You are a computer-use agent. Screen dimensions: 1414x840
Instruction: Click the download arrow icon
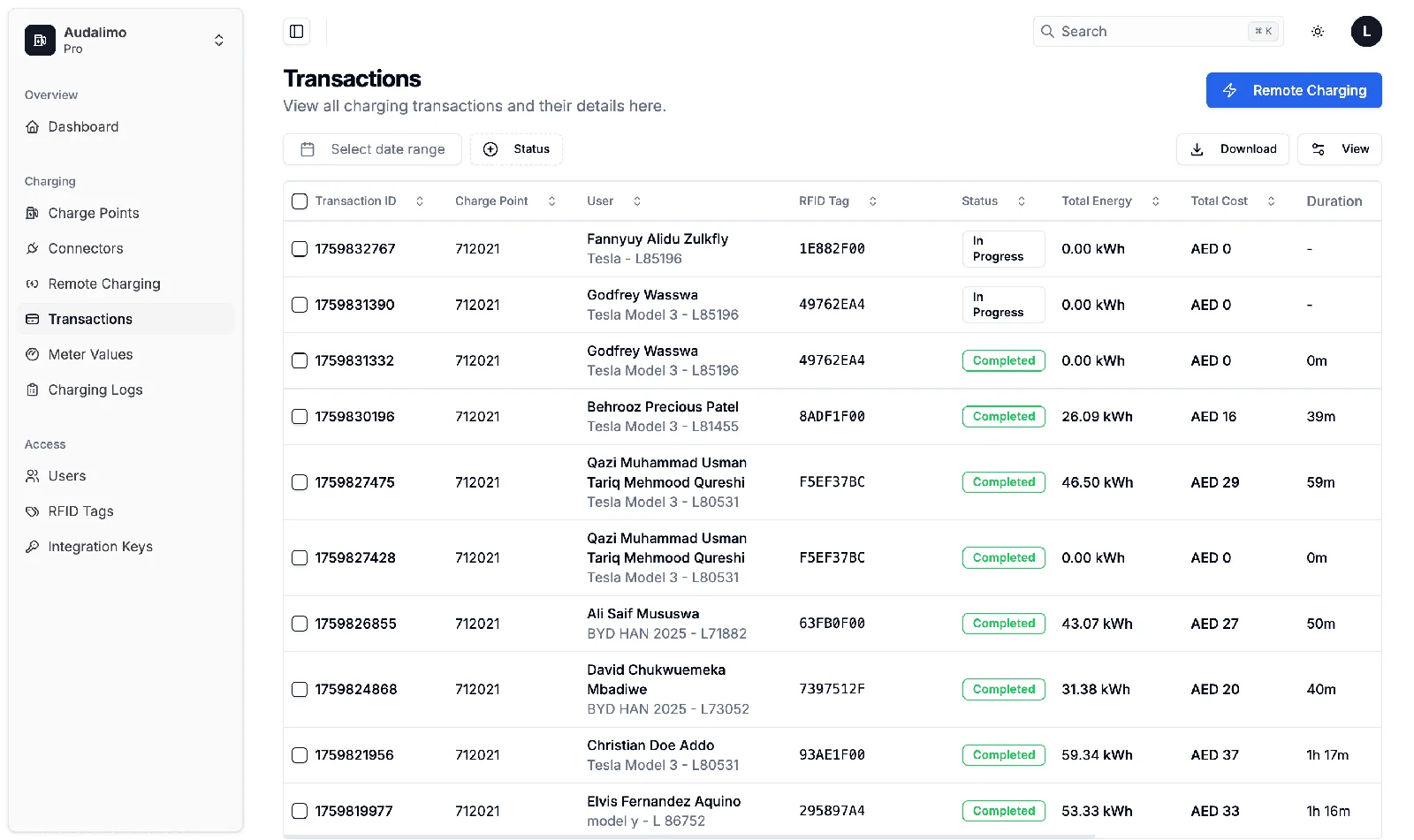click(x=1197, y=150)
